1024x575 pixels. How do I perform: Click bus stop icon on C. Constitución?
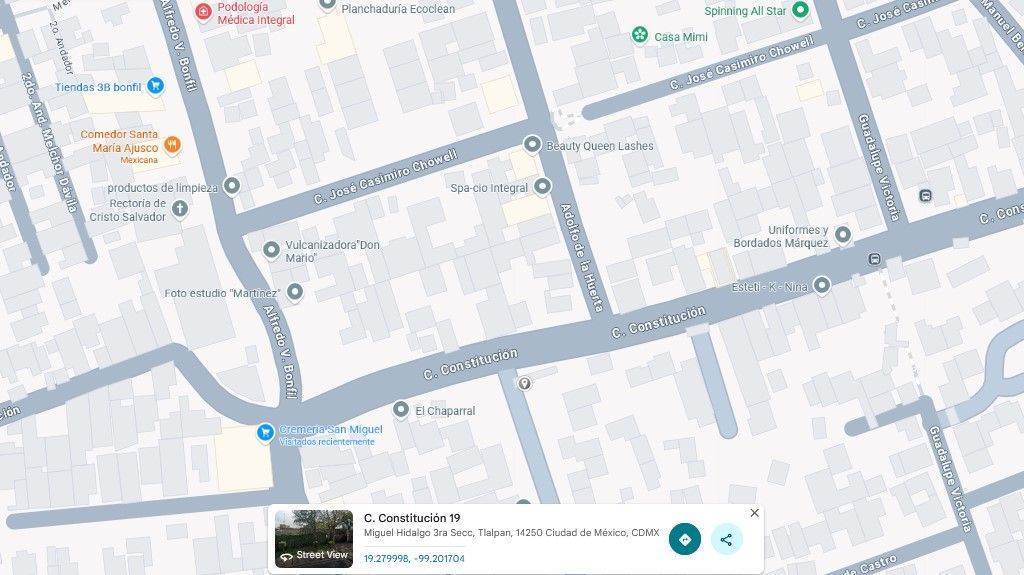pos(874,259)
